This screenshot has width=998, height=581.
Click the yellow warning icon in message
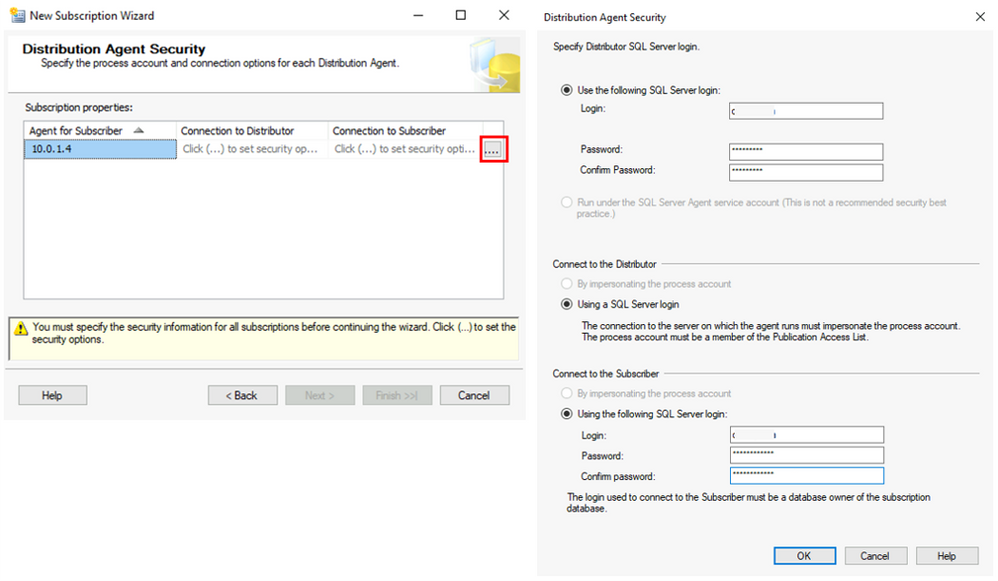coord(20,328)
